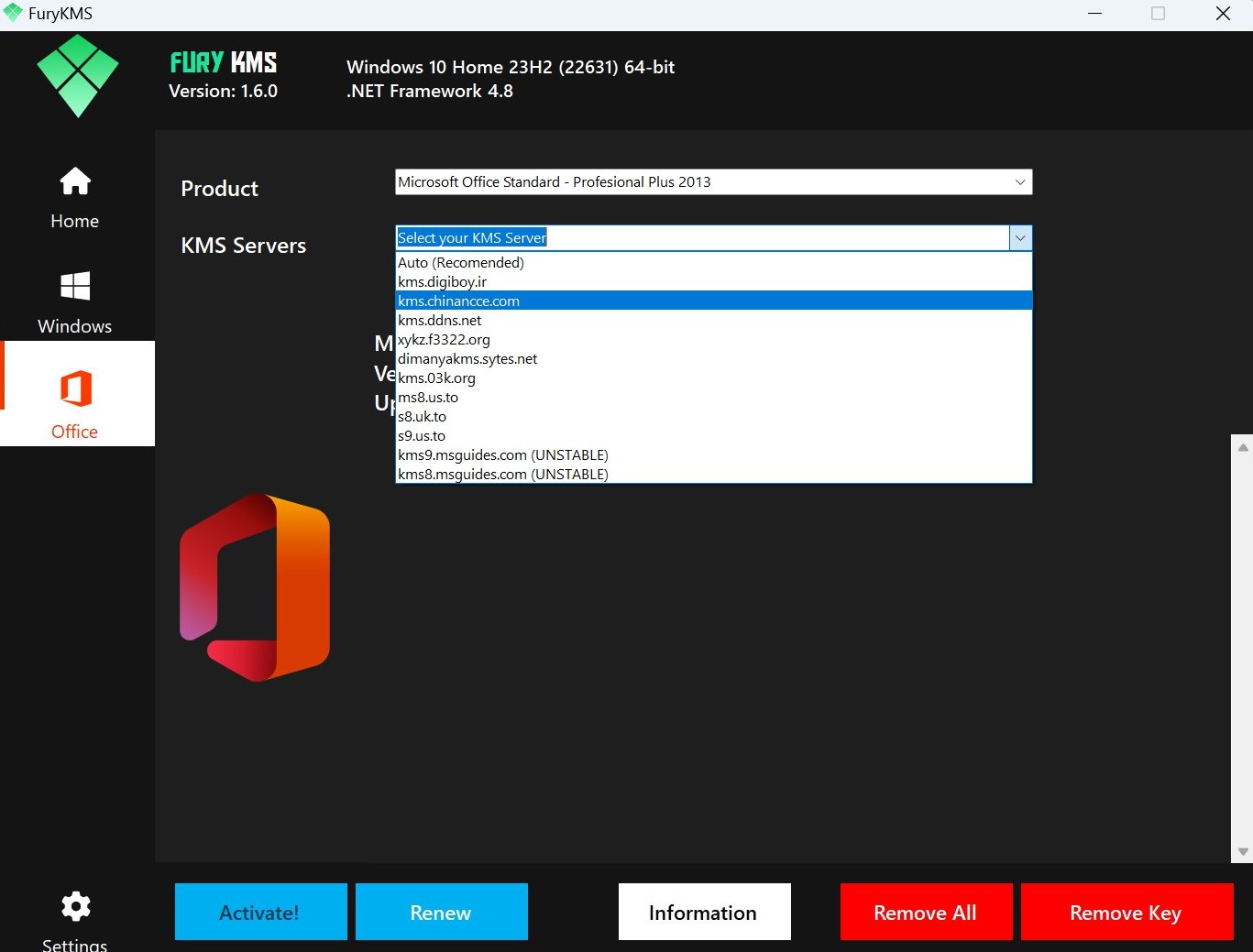Image resolution: width=1253 pixels, height=952 pixels.
Task: Click the Product label text
Action: 220,189
